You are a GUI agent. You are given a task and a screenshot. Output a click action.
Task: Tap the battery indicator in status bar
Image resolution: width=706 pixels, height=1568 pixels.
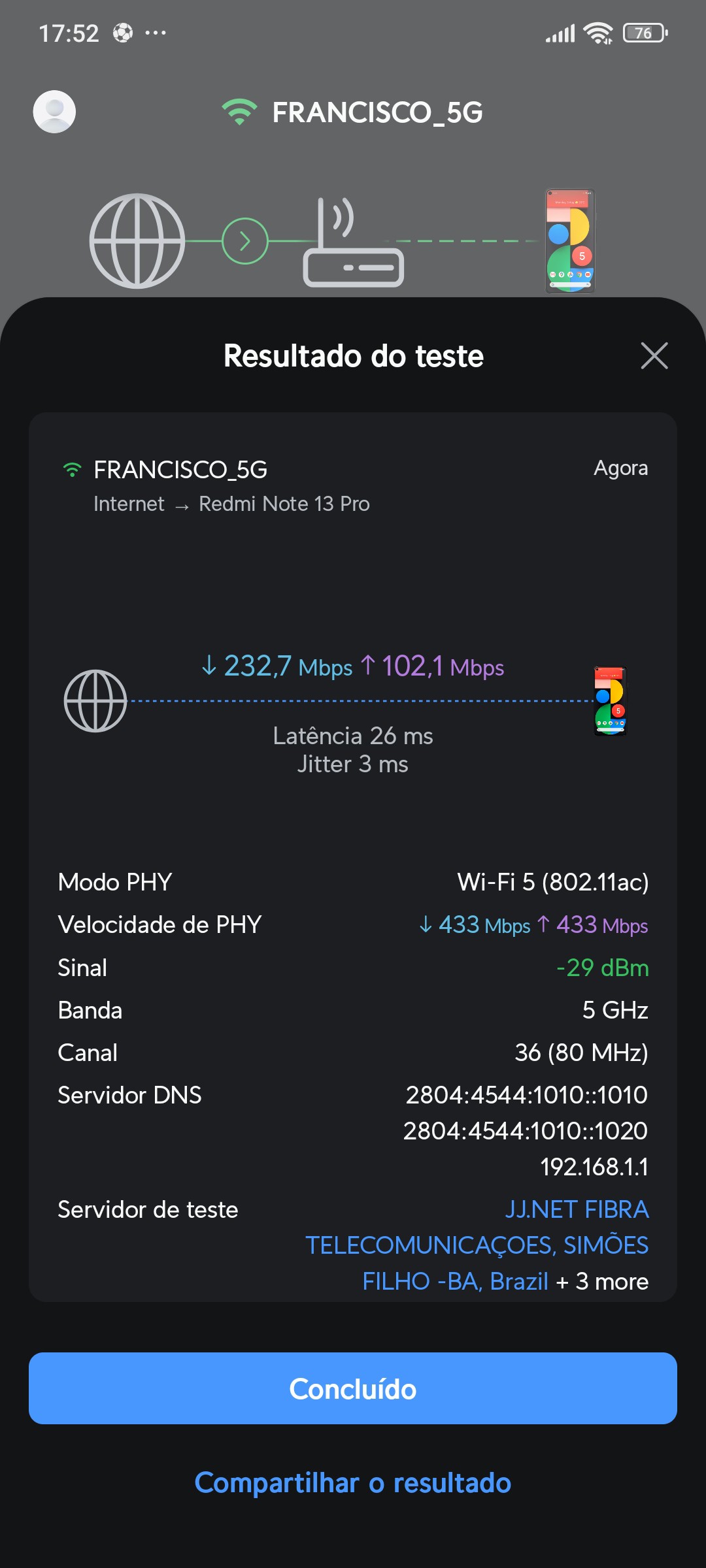tap(645, 33)
